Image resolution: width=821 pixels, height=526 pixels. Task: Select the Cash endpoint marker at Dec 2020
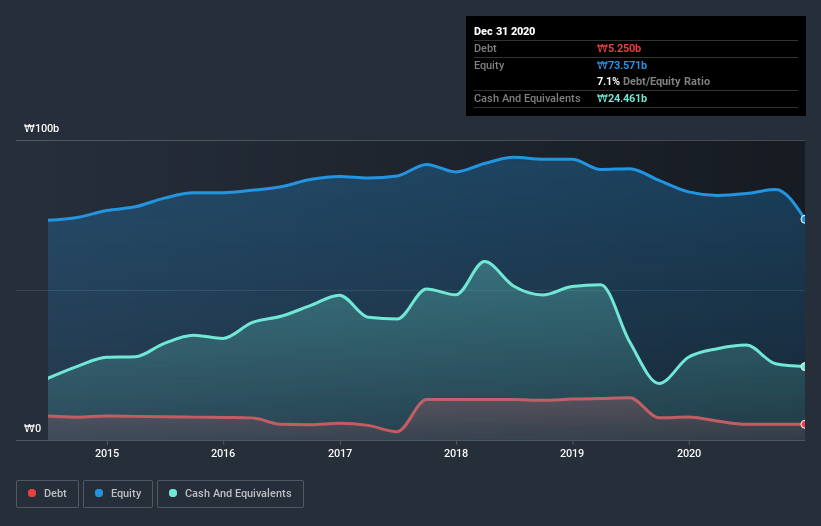point(804,367)
